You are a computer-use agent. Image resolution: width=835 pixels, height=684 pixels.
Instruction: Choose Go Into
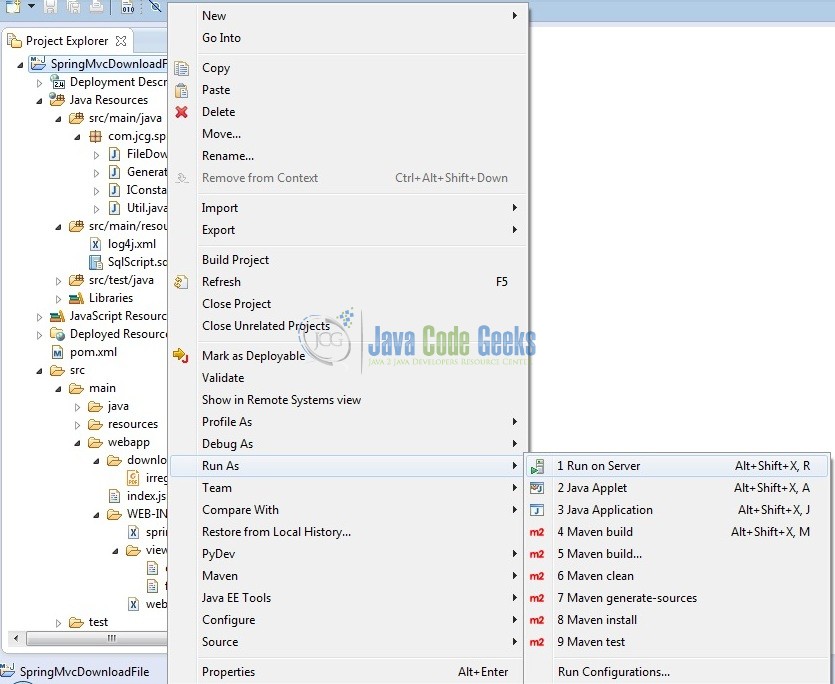(348, 38)
